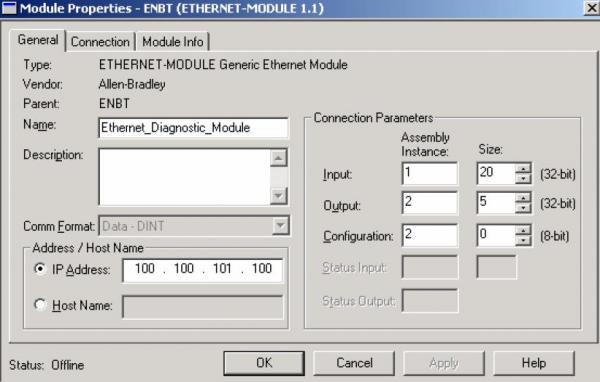
Task: Confirm with the OK button
Action: pos(264,363)
